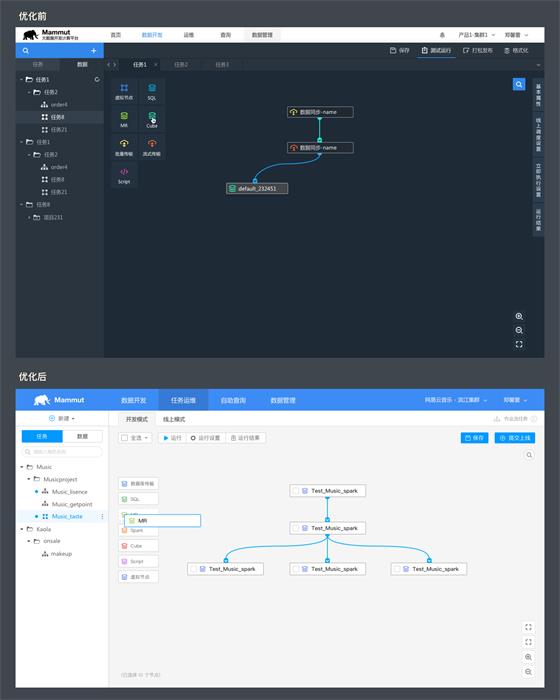Check the top Test_Music_spark node checkbox

(296, 491)
